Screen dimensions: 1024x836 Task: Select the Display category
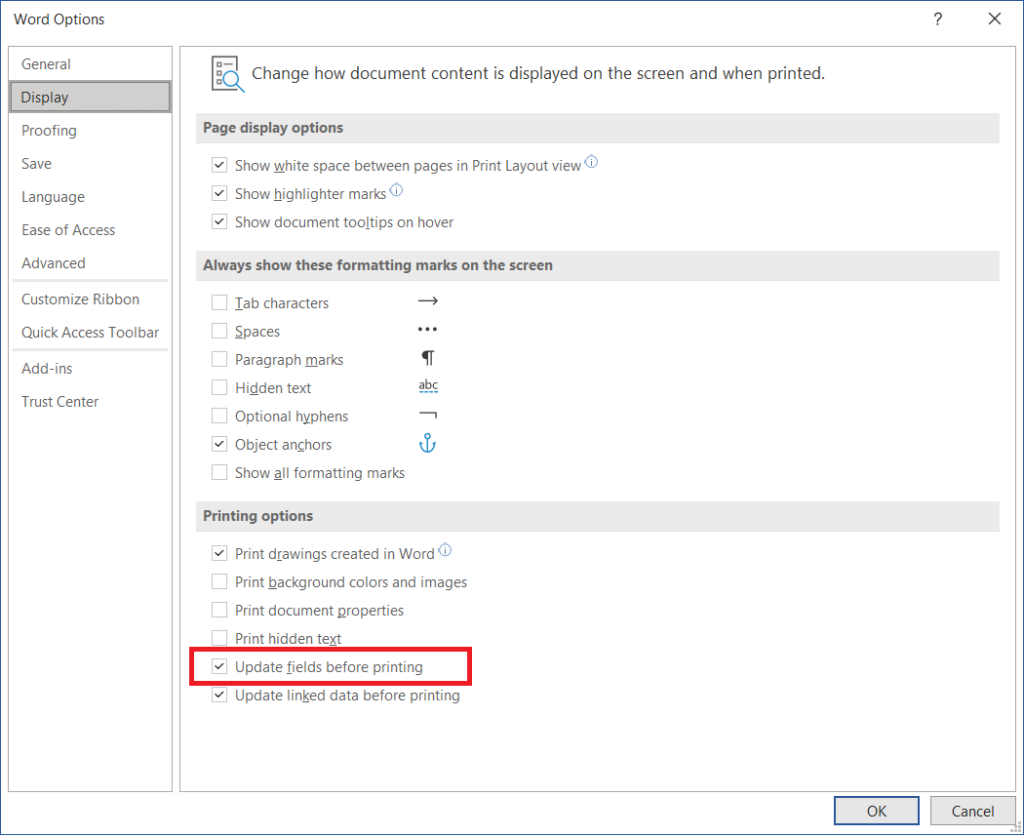[90, 97]
